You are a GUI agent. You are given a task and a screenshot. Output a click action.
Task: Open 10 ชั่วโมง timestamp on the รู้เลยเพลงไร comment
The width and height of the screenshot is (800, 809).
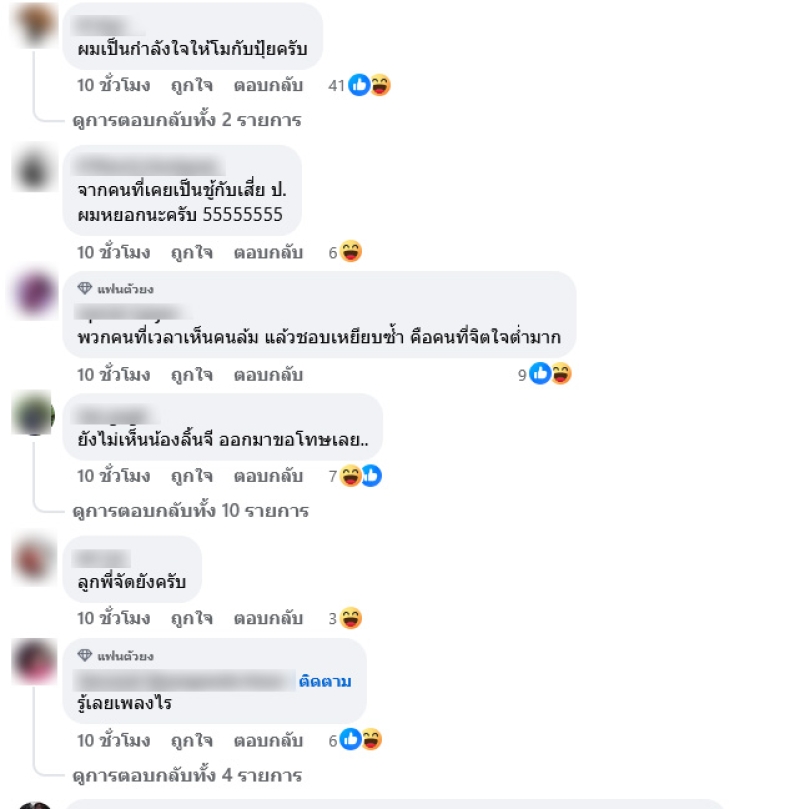click(113, 740)
